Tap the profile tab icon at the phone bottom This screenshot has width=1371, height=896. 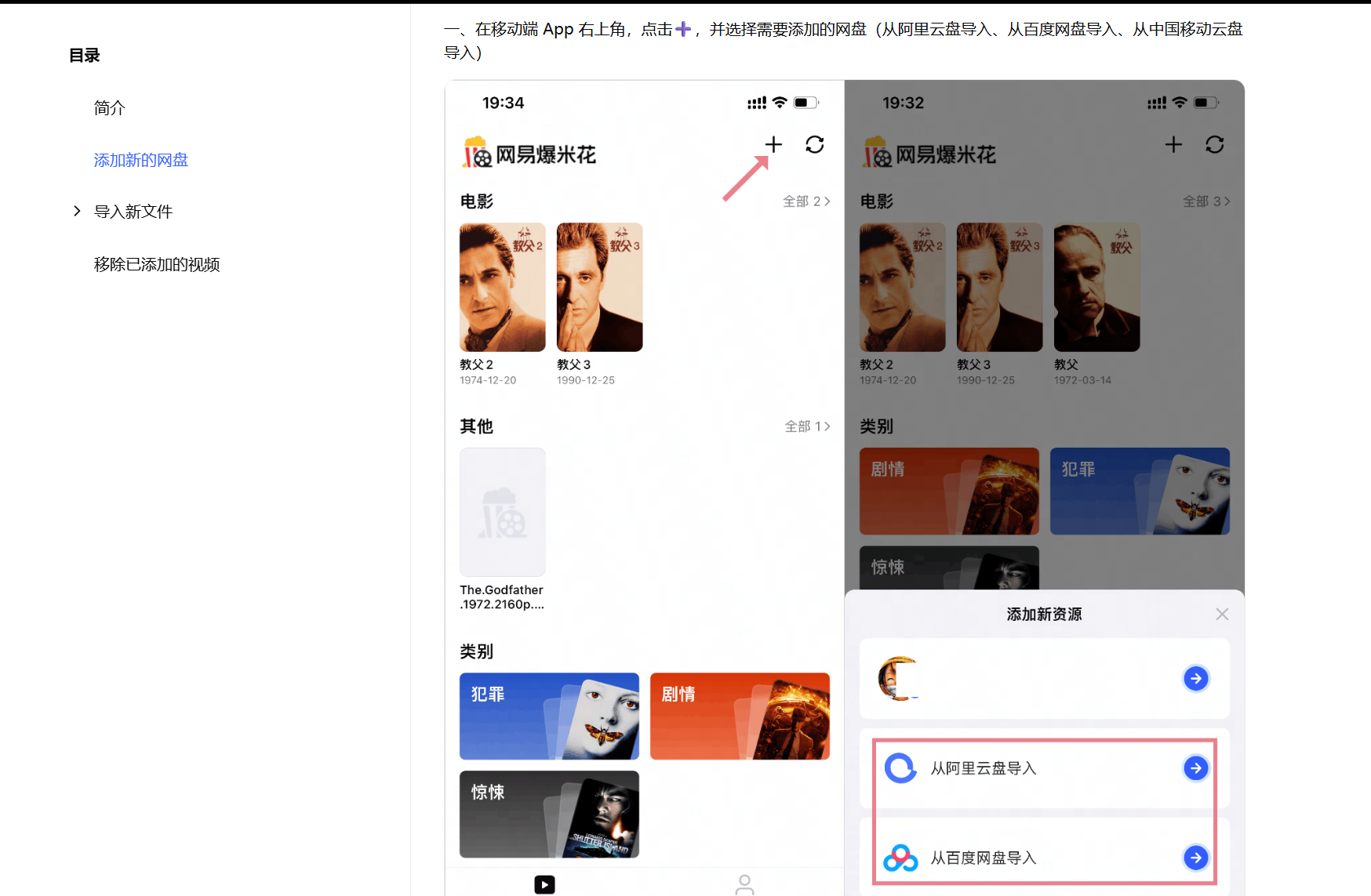pos(744,885)
